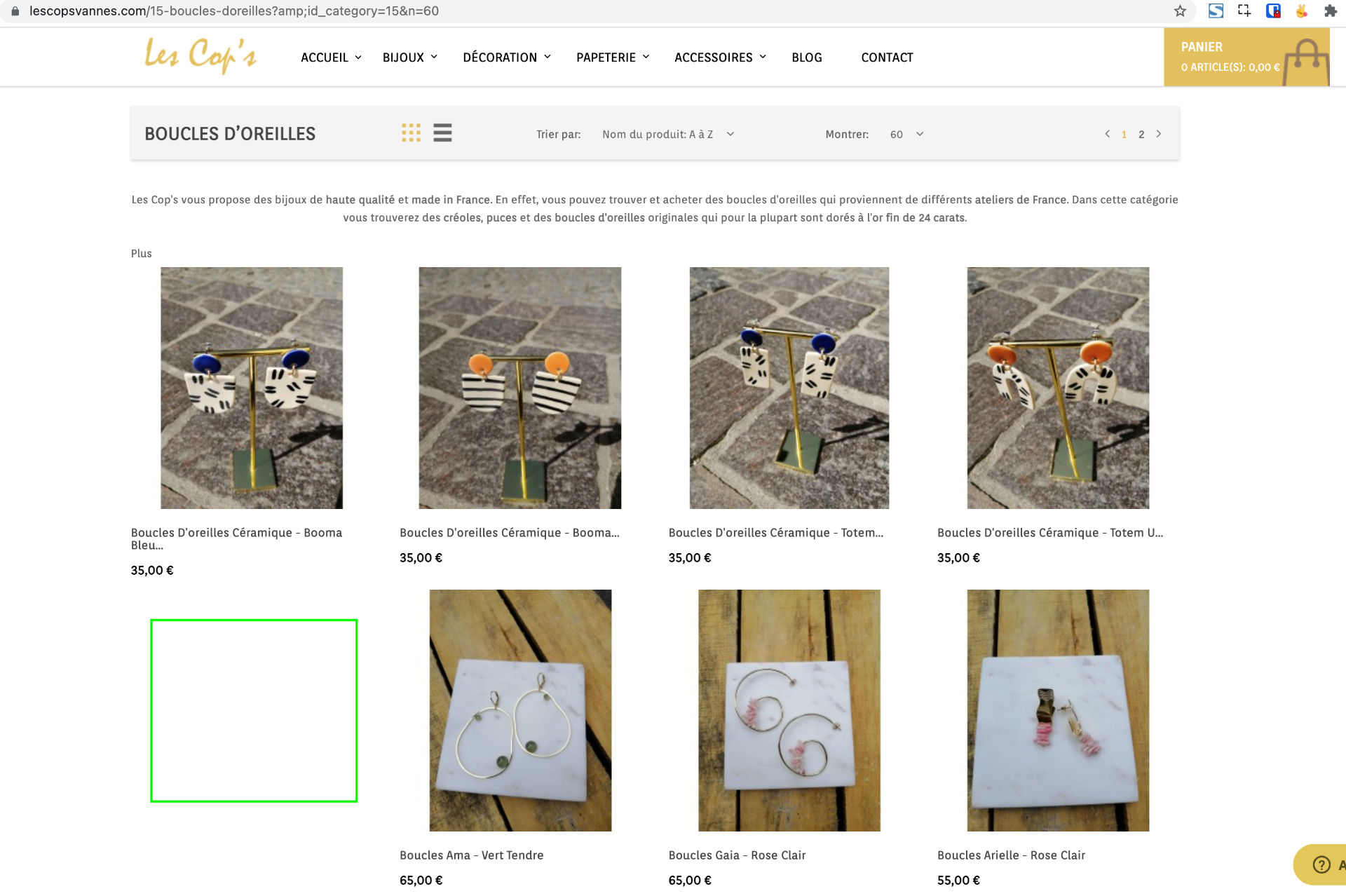
Task: Click the Boucles Ama hoop earrings image
Action: 520,710
